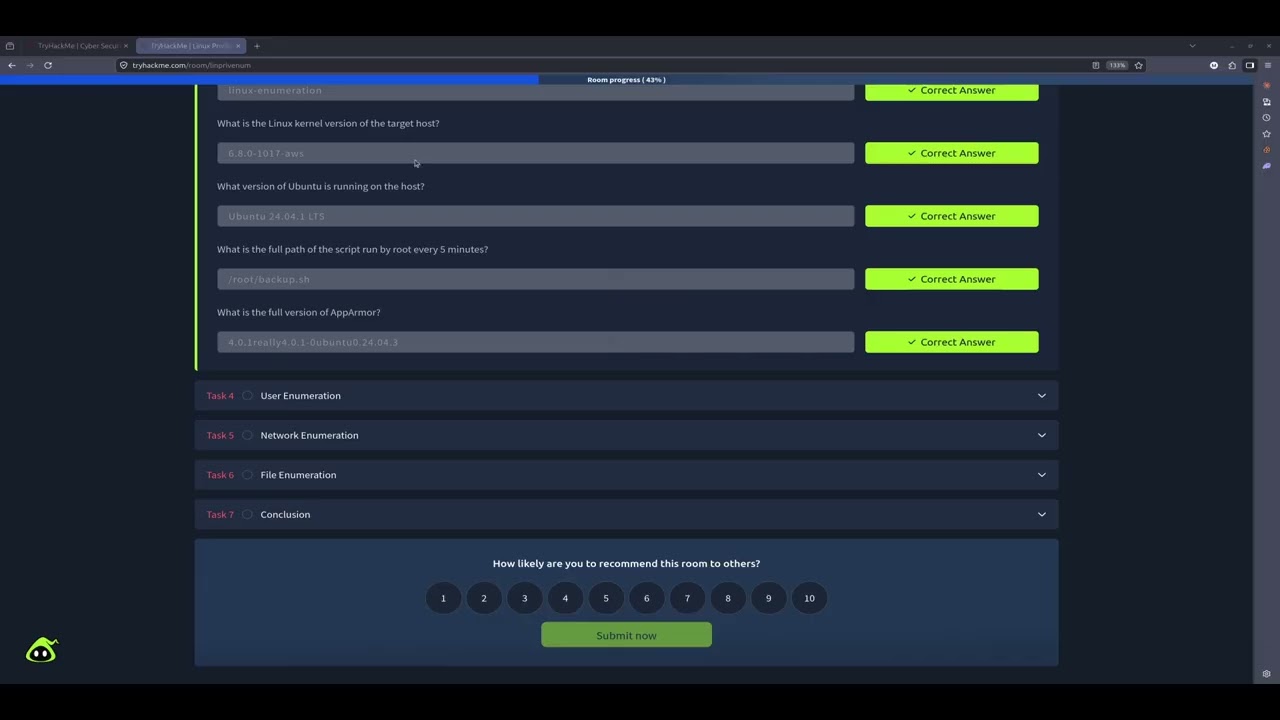Click the kernel version answer field
The image size is (1280, 720).
coord(536,153)
